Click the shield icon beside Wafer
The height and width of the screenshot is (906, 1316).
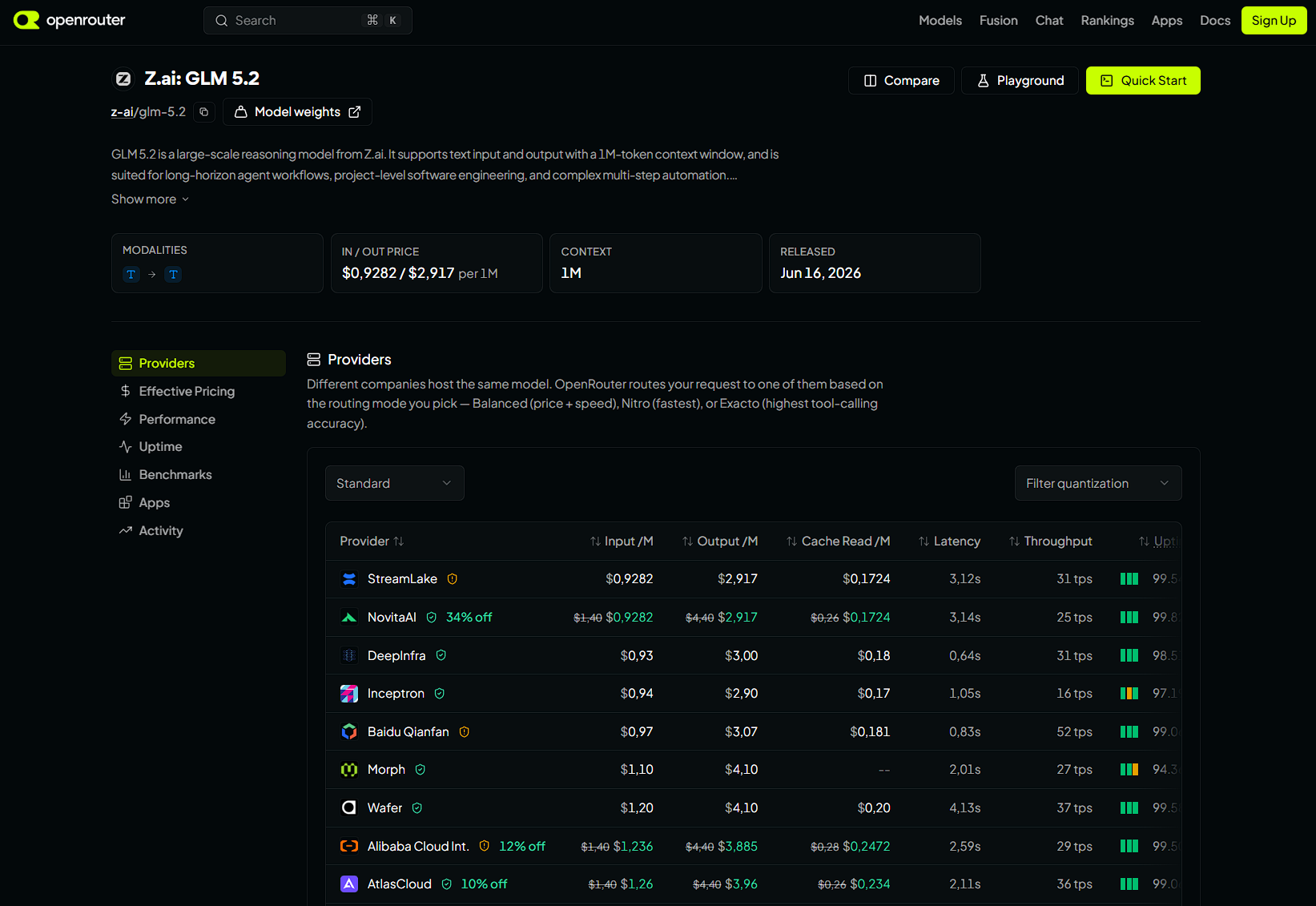[x=417, y=807]
